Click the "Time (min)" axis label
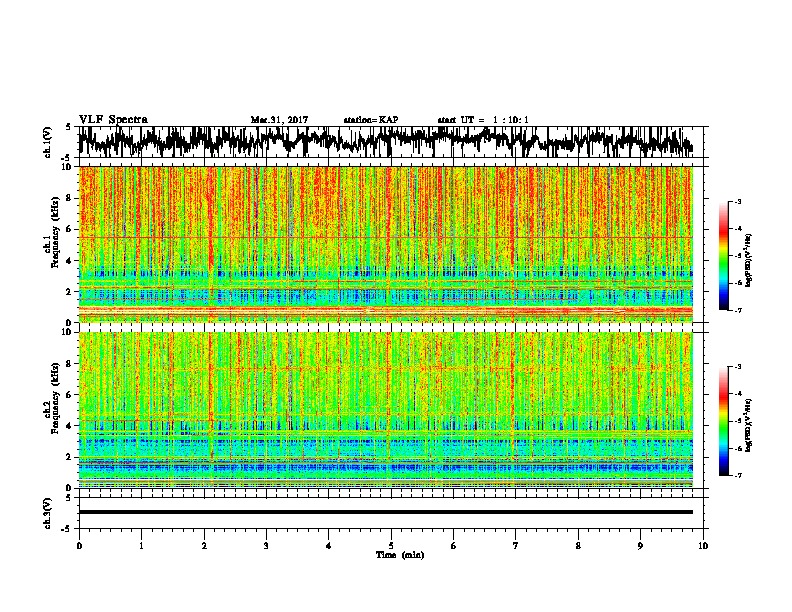Screen dimensions: 792x612 click(400, 555)
